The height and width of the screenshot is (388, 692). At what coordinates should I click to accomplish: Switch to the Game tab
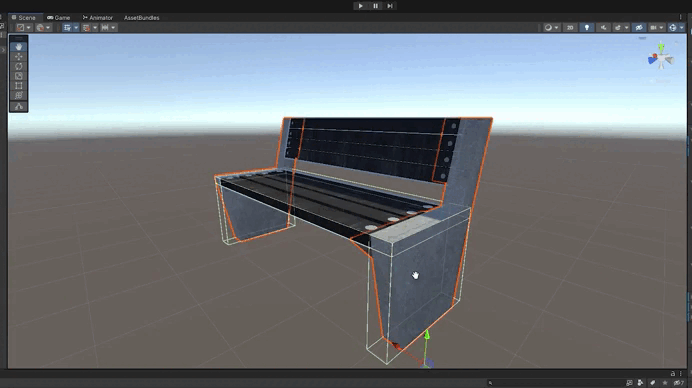[59, 18]
